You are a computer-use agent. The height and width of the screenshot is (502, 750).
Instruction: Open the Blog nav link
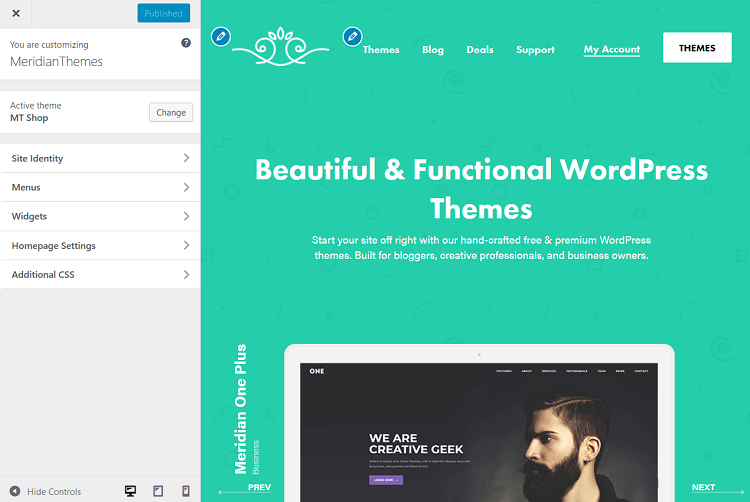coord(433,50)
